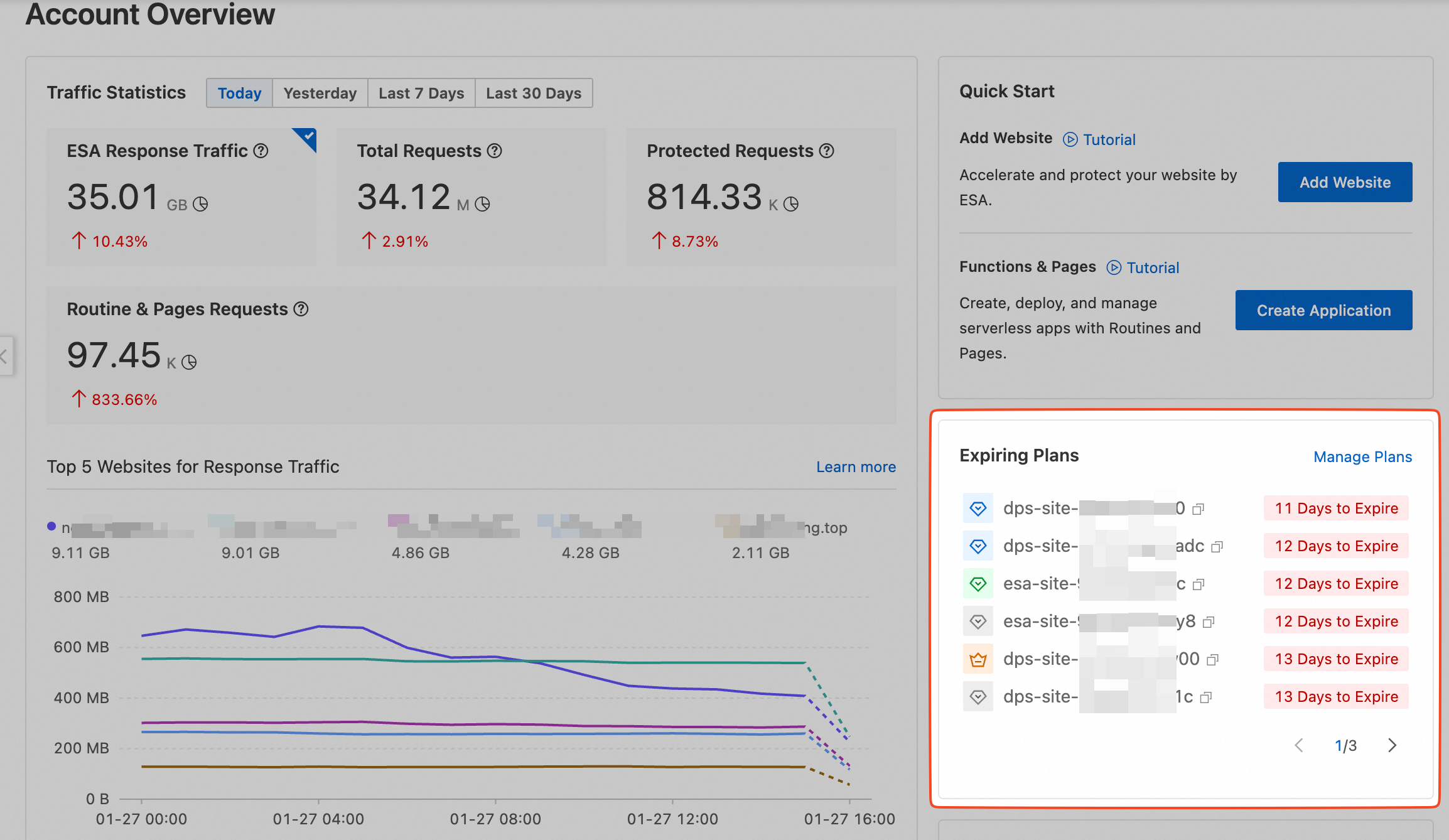Image resolution: width=1449 pixels, height=840 pixels.
Task: Click the orange crown plan icon
Action: coord(978,659)
